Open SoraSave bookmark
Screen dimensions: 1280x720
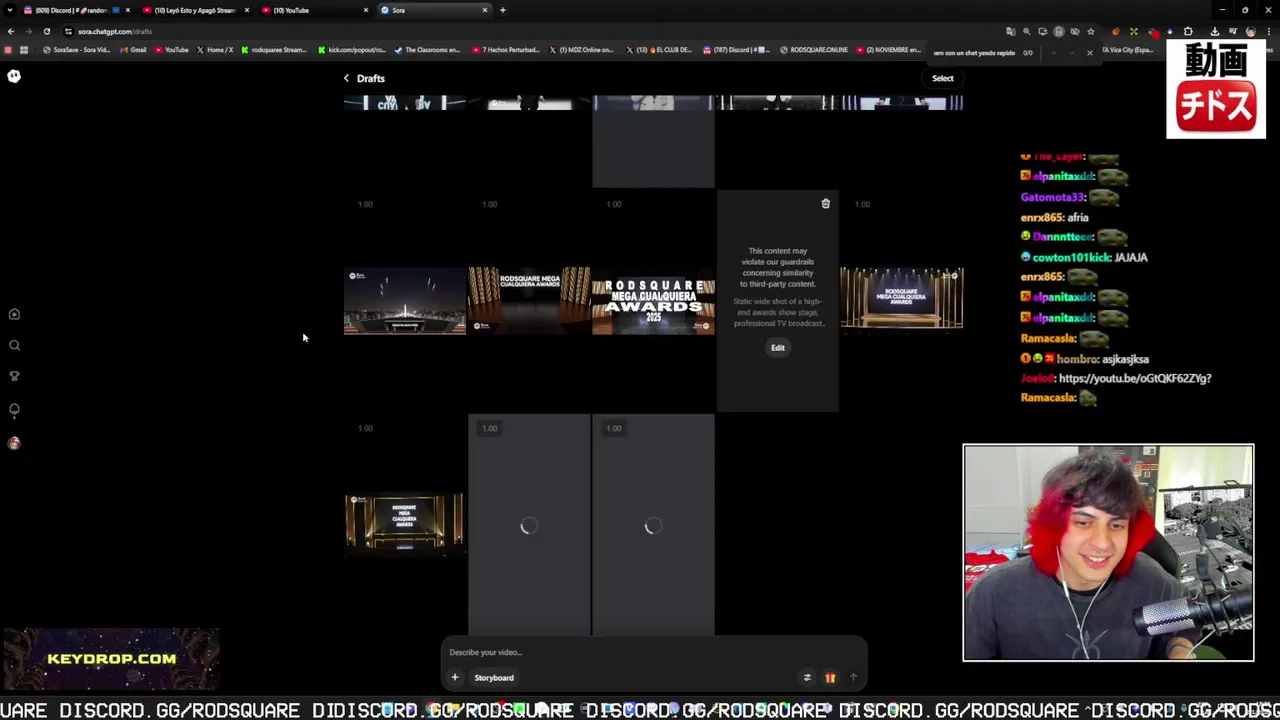coord(77,50)
